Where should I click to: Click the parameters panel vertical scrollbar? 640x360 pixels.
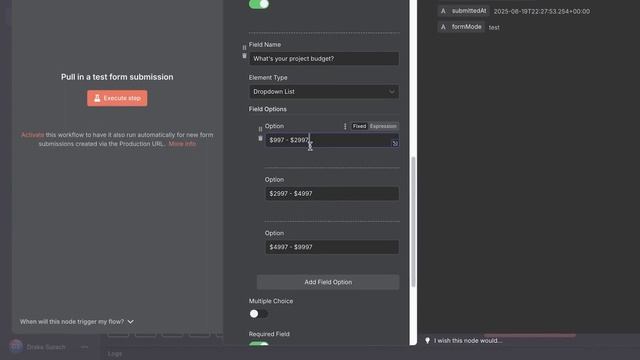(413, 222)
